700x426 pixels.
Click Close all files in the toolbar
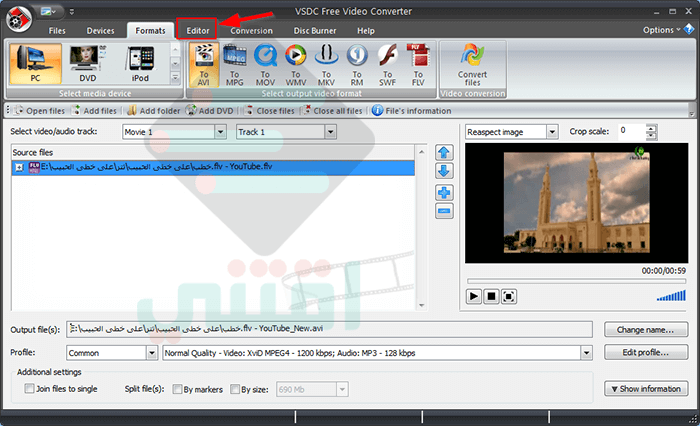pos(333,111)
